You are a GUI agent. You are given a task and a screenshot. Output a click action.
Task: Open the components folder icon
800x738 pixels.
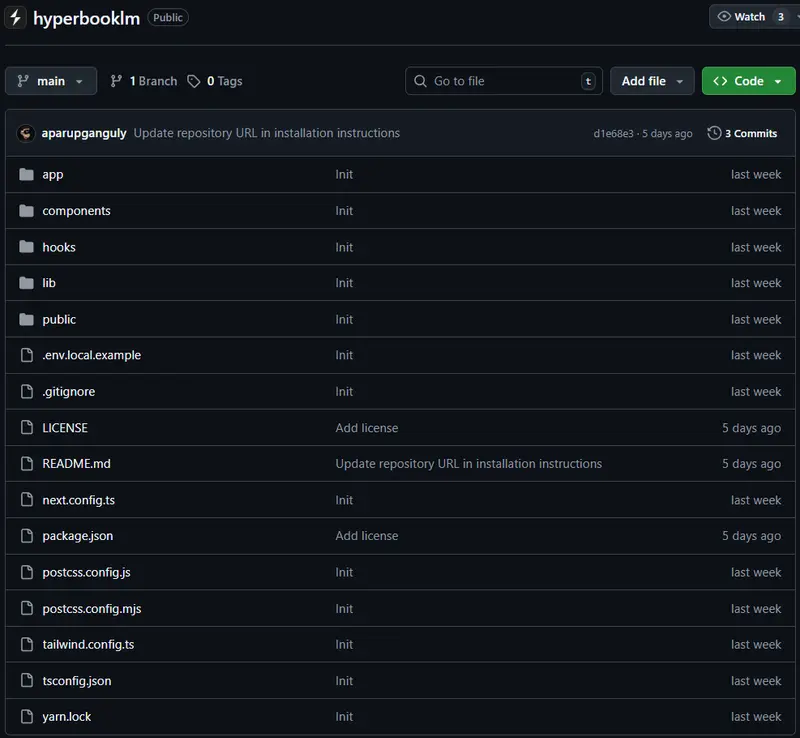click(27, 210)
